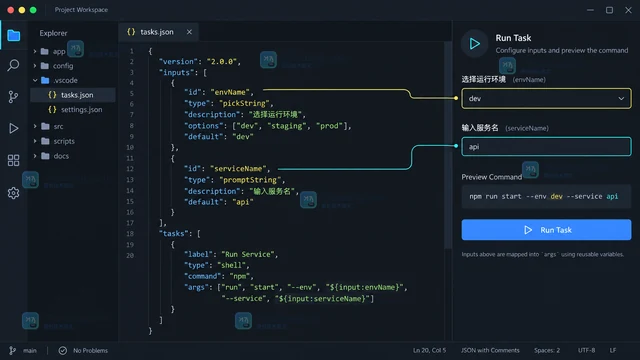This screenshot has width=640, height=360.
Task: Collapse the .vscode folder chevron
Action: [x=35, y=80]
